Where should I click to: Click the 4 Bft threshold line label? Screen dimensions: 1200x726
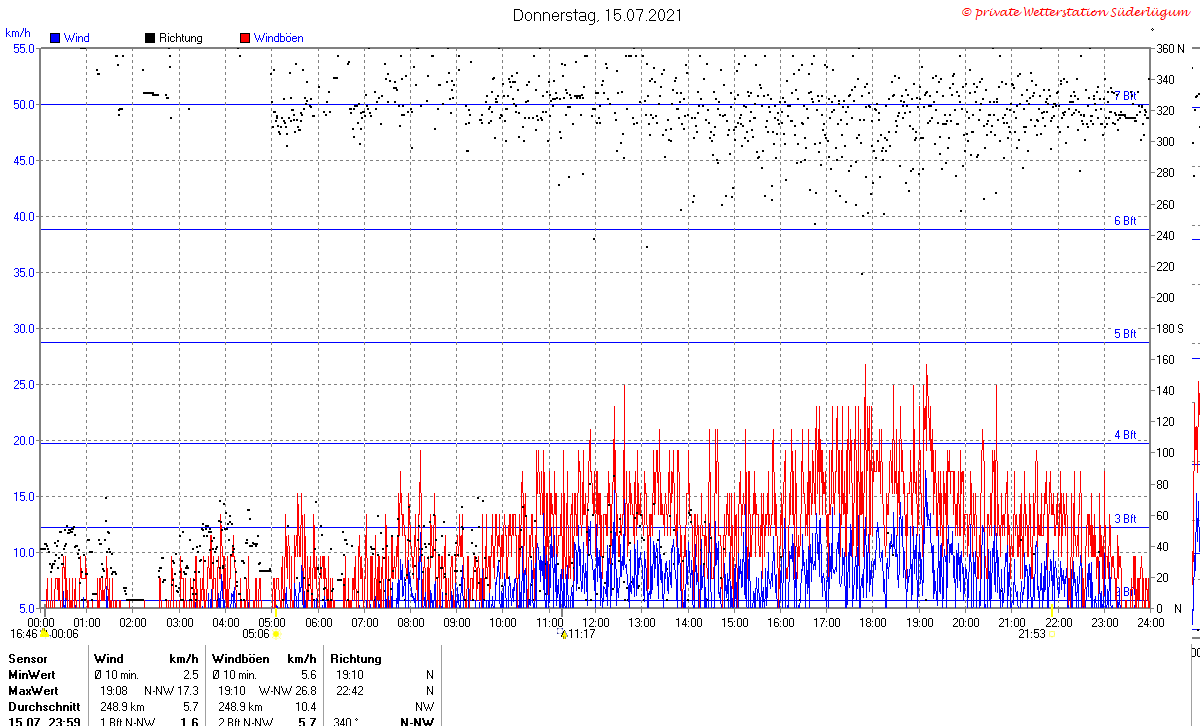[x=1125, y=435]
